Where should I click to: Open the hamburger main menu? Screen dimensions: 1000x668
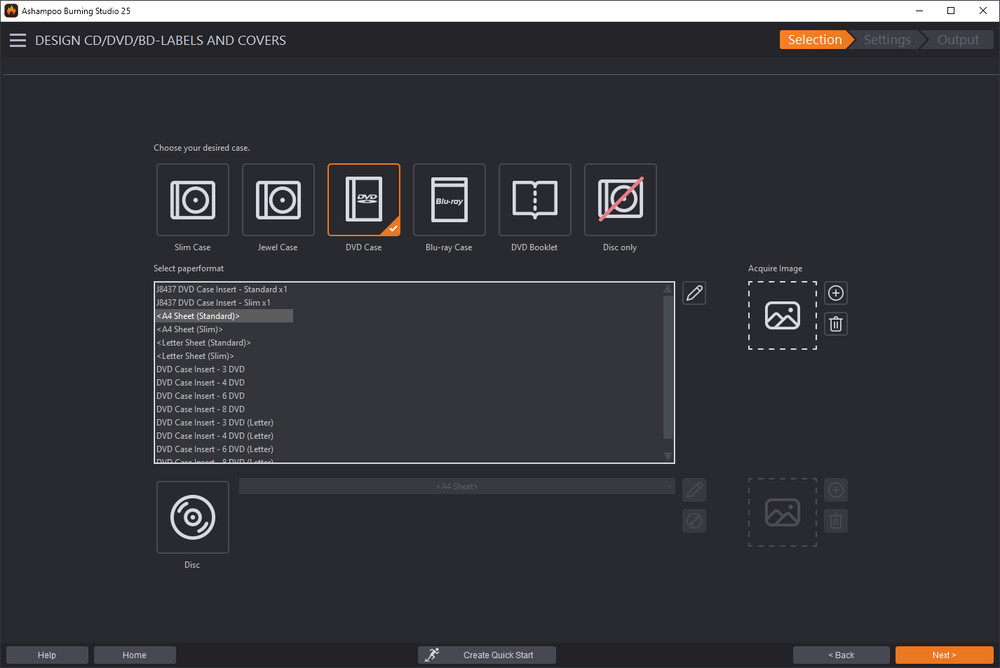(18, 40)
